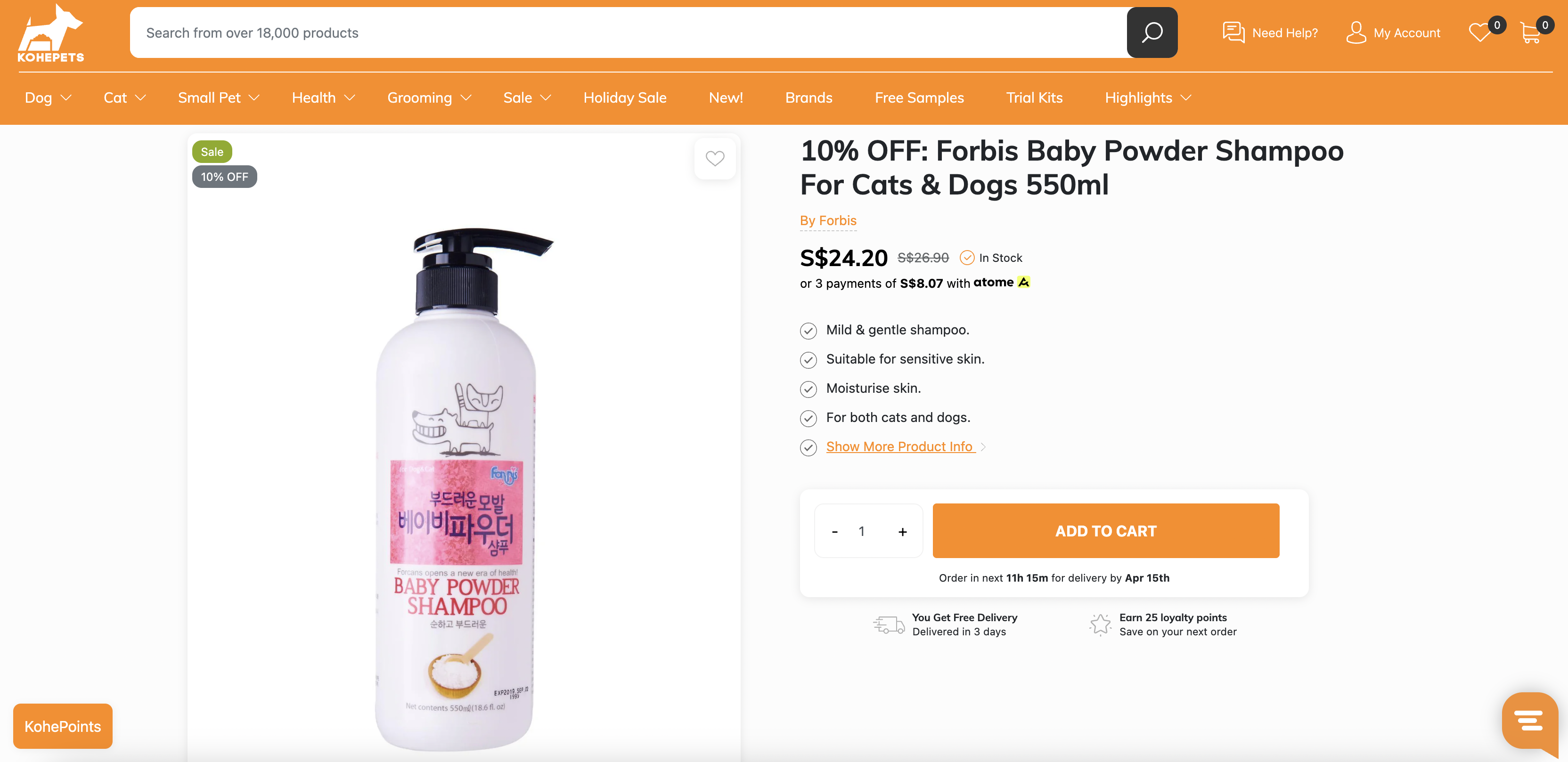Expand the Dog category dropdown
The width and height of the screenshot is (1568, 762).
point(48,98)
